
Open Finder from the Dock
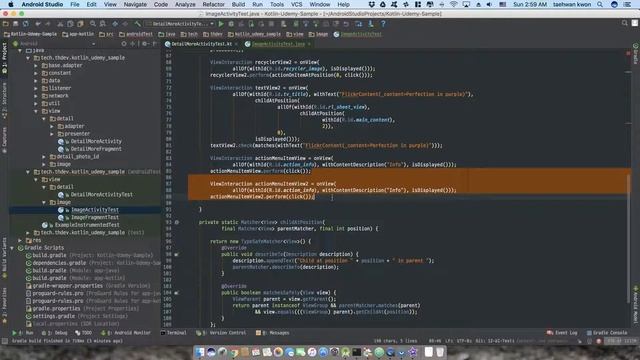point(200,352)
